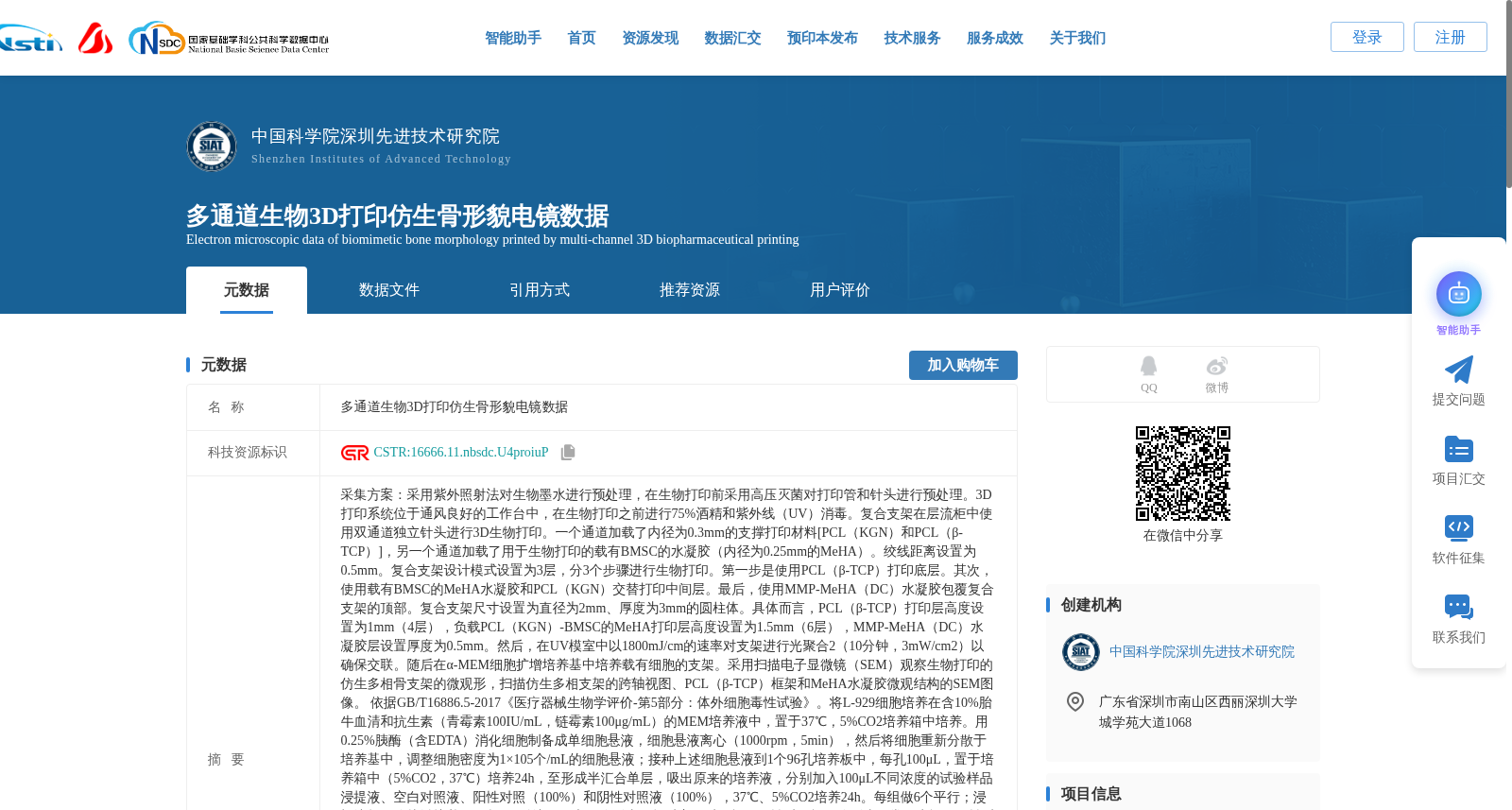Screen dimensions: 1512x810
Task: Open 项目汇交 folder icon
Action: [1458, 449]
